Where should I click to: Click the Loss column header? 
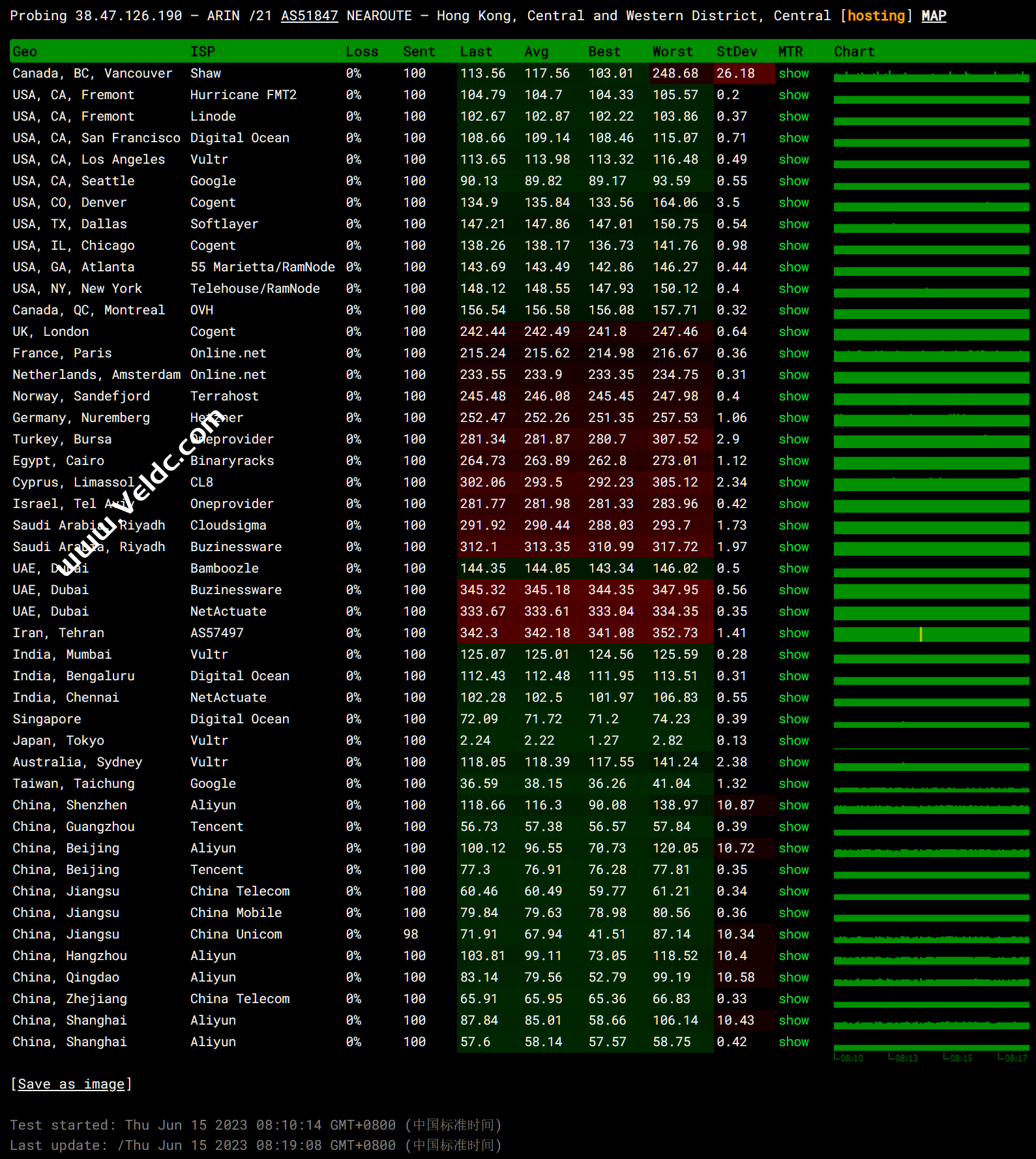click(x=362, y=52)
